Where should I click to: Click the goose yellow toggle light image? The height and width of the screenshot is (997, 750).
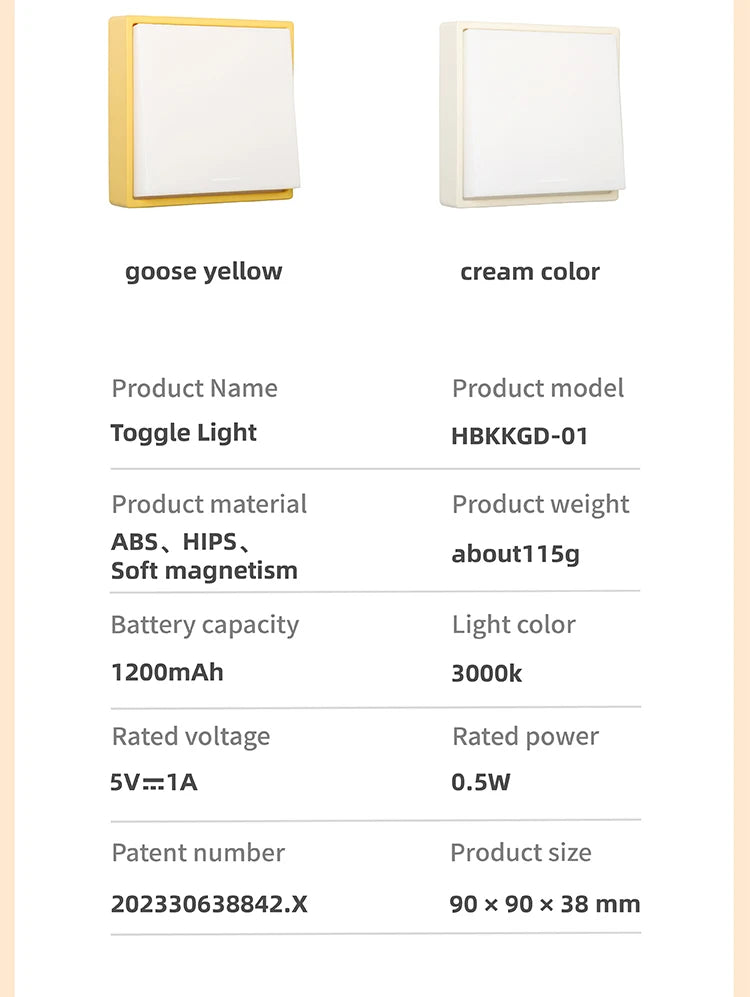click(x=203, y=112)
